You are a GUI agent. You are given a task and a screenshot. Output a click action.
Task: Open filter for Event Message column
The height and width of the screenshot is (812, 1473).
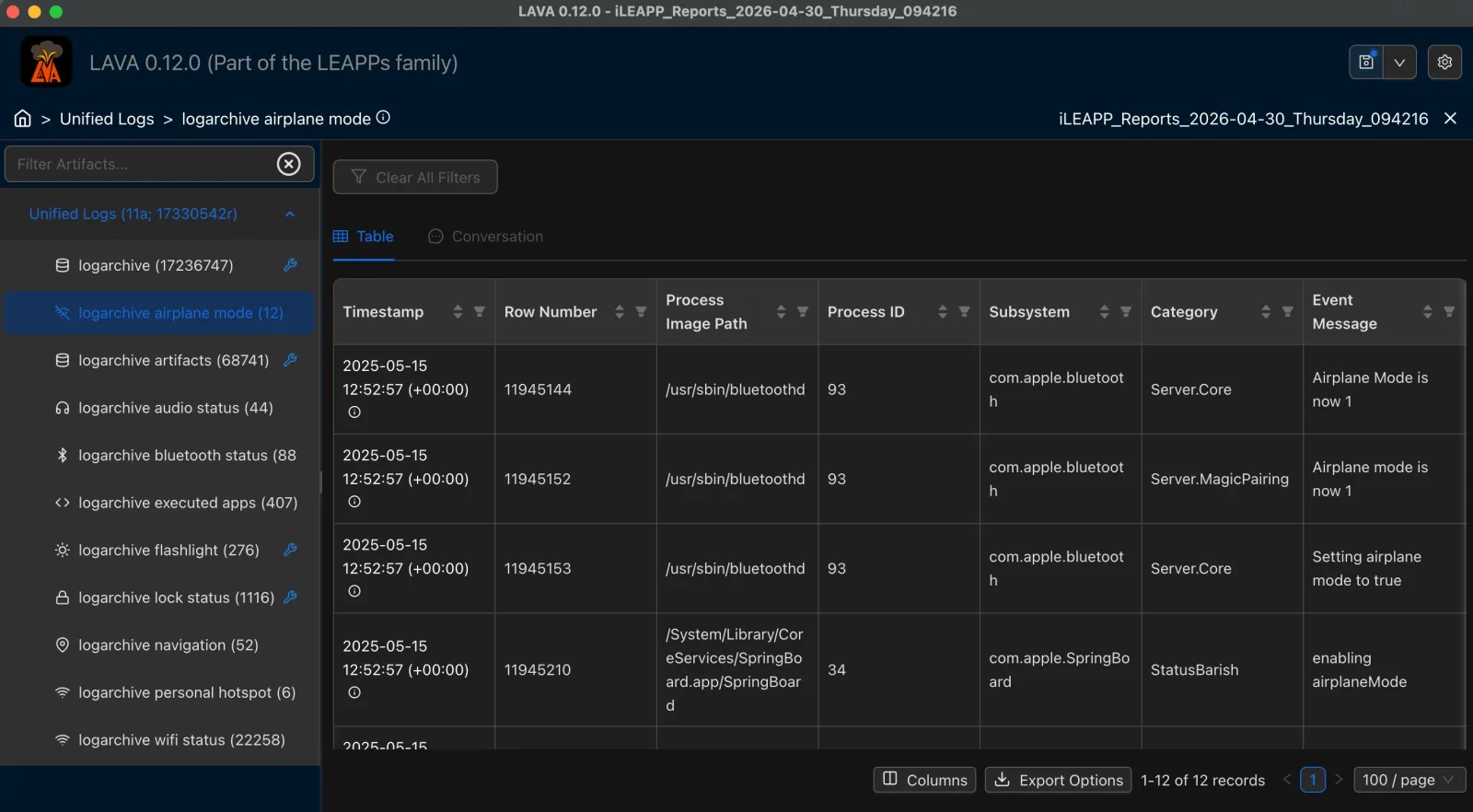pyautogui.click(x=1449, y=312)
